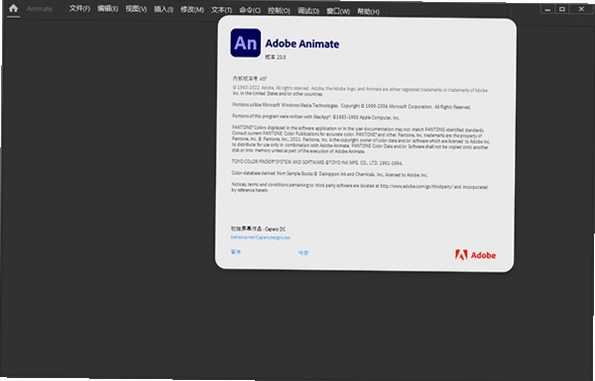Open the 文本(T) menu
This screenshot has width=595, height=381.
[x=221, y=10]
